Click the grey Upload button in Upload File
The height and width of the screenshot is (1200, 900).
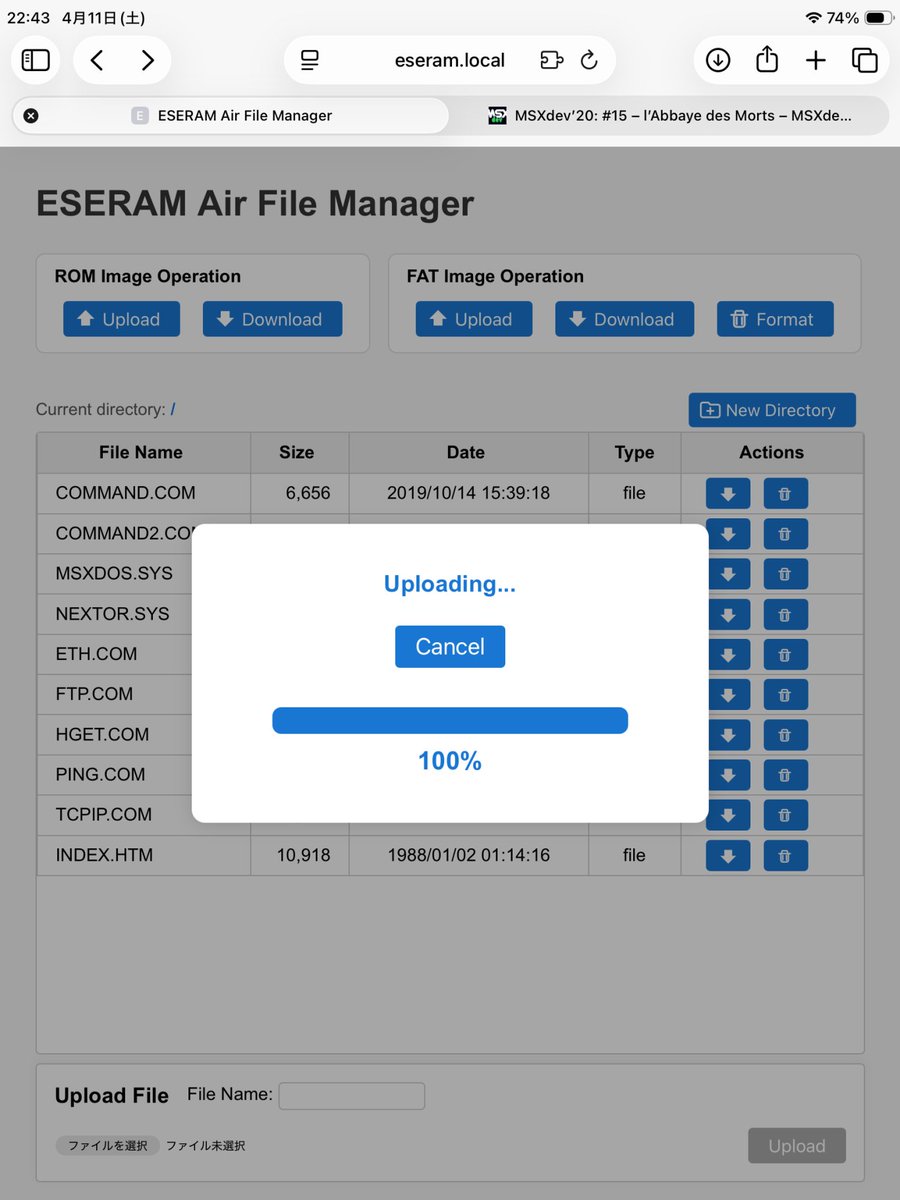(797, 1146)
